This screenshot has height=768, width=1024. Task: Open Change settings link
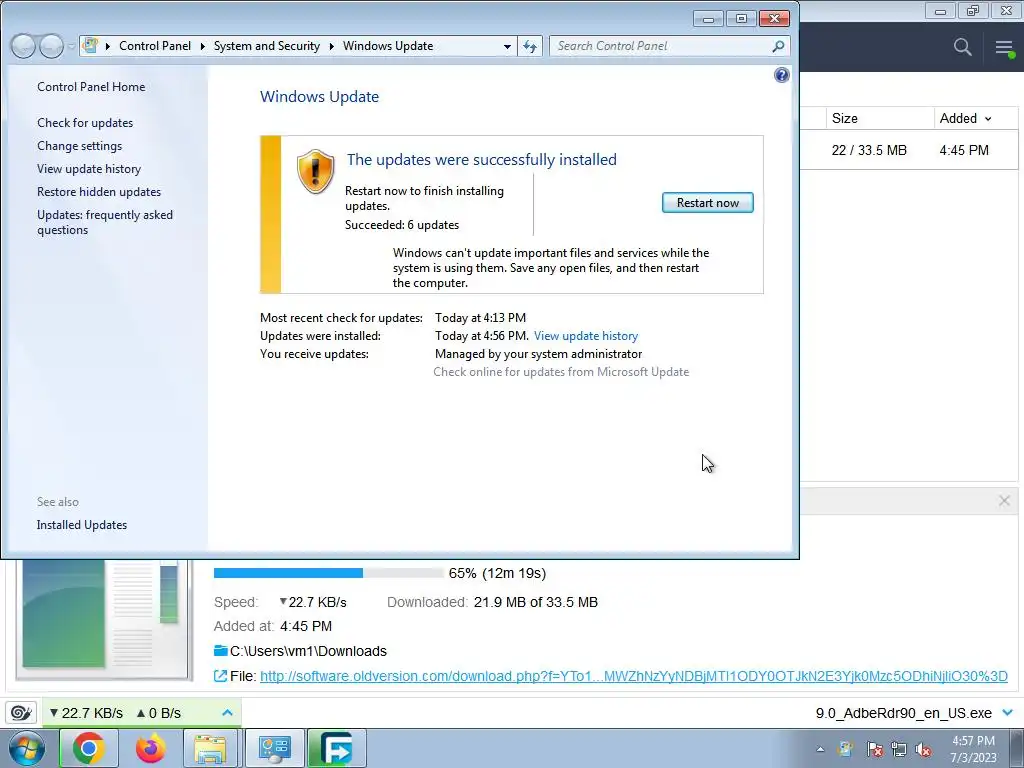coord(80,146)
